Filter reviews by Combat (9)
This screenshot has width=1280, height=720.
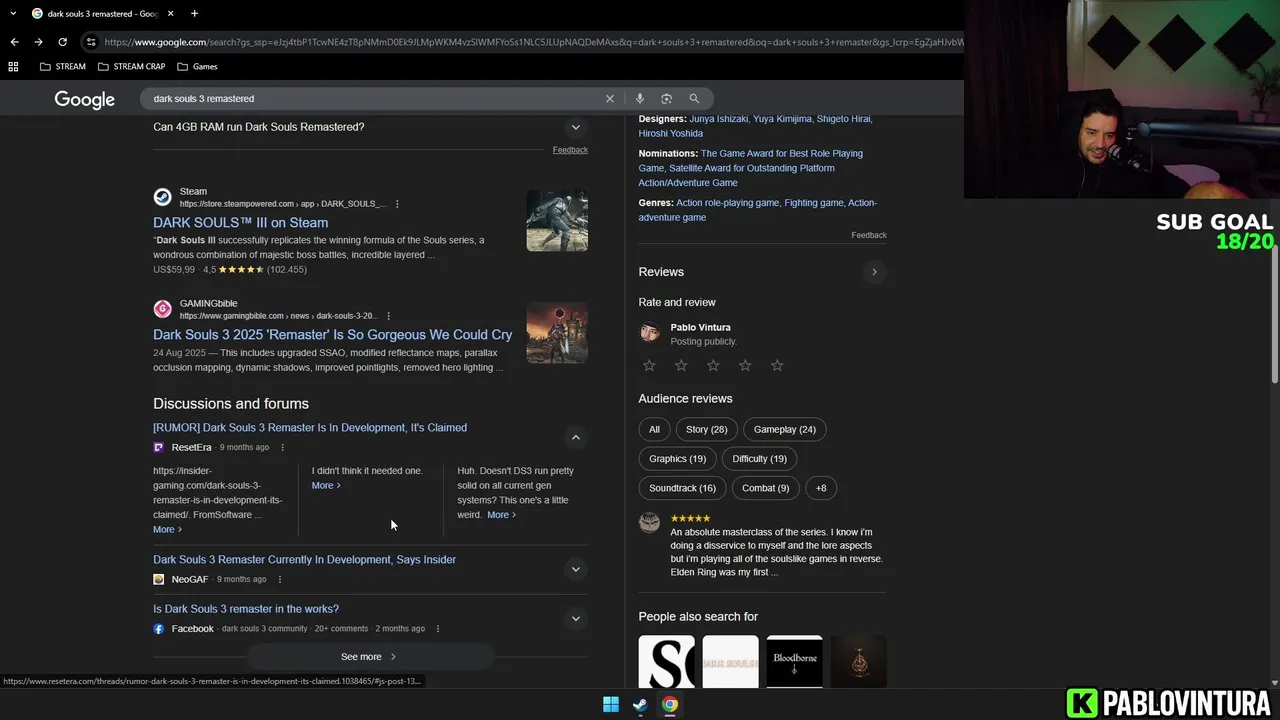(x=765, y=488)
